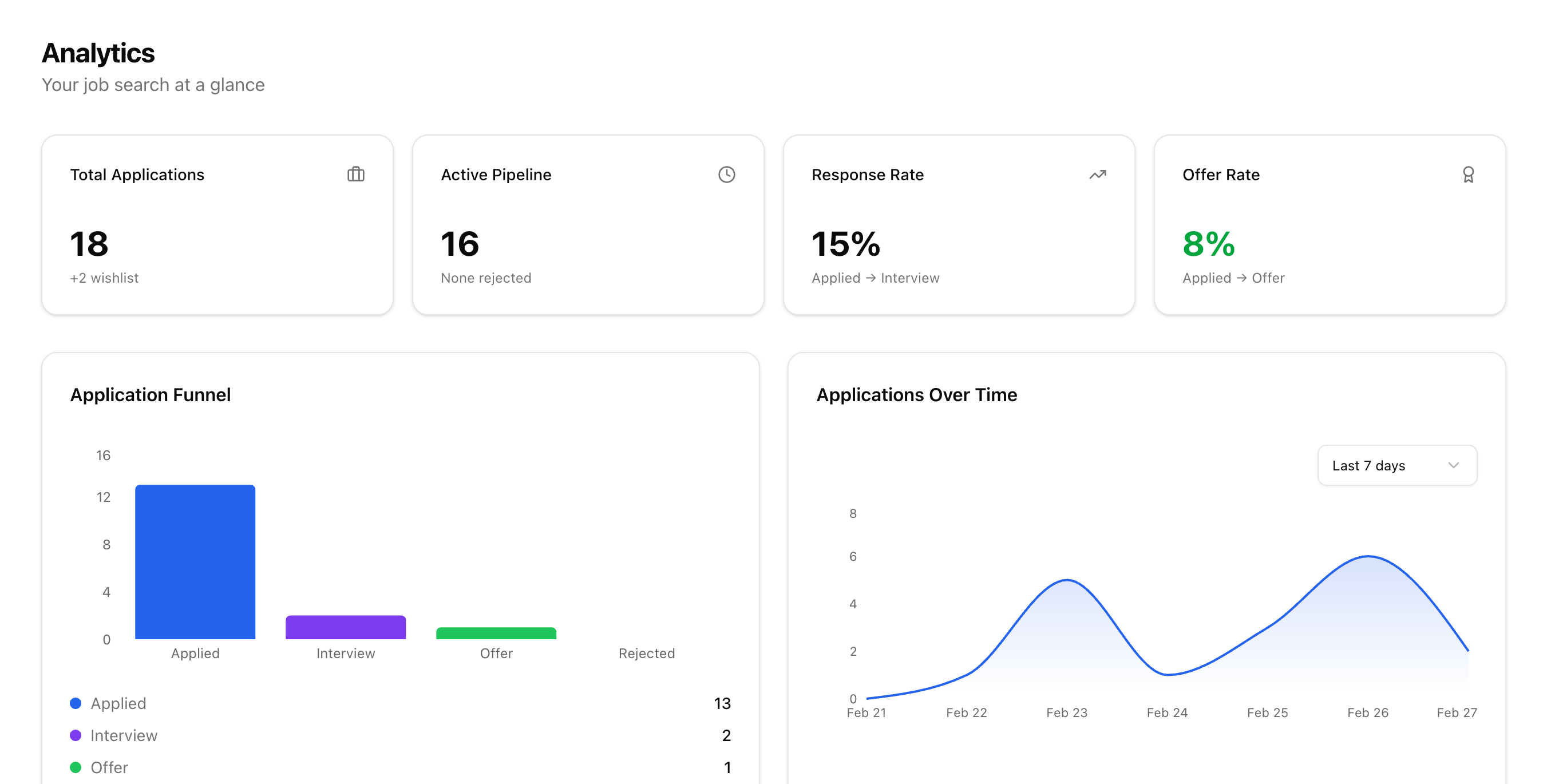Select the Application Funnel section header
The image size is (1551, 784).
coord(151,394)
